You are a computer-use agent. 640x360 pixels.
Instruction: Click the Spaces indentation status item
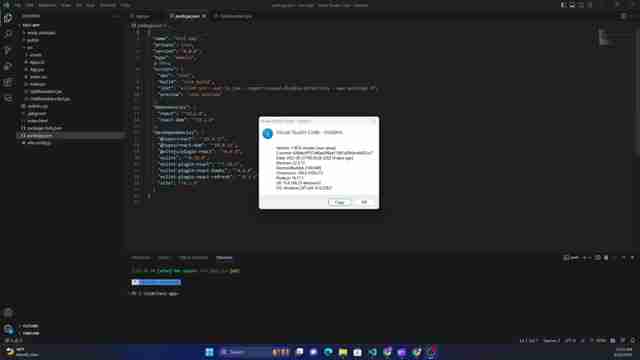(x=551, y=340)
